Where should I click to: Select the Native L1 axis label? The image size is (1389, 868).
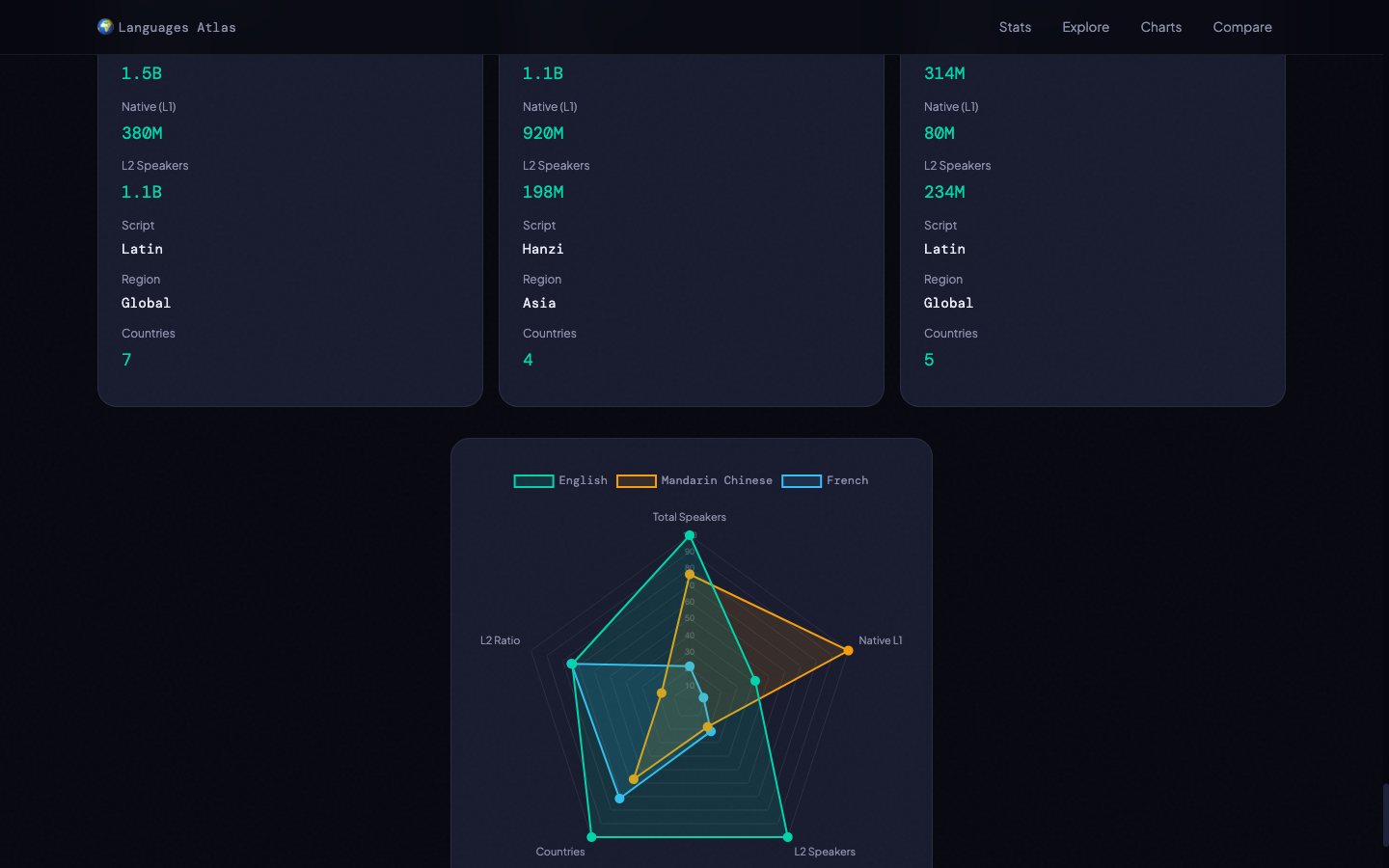tap(881, 640)
